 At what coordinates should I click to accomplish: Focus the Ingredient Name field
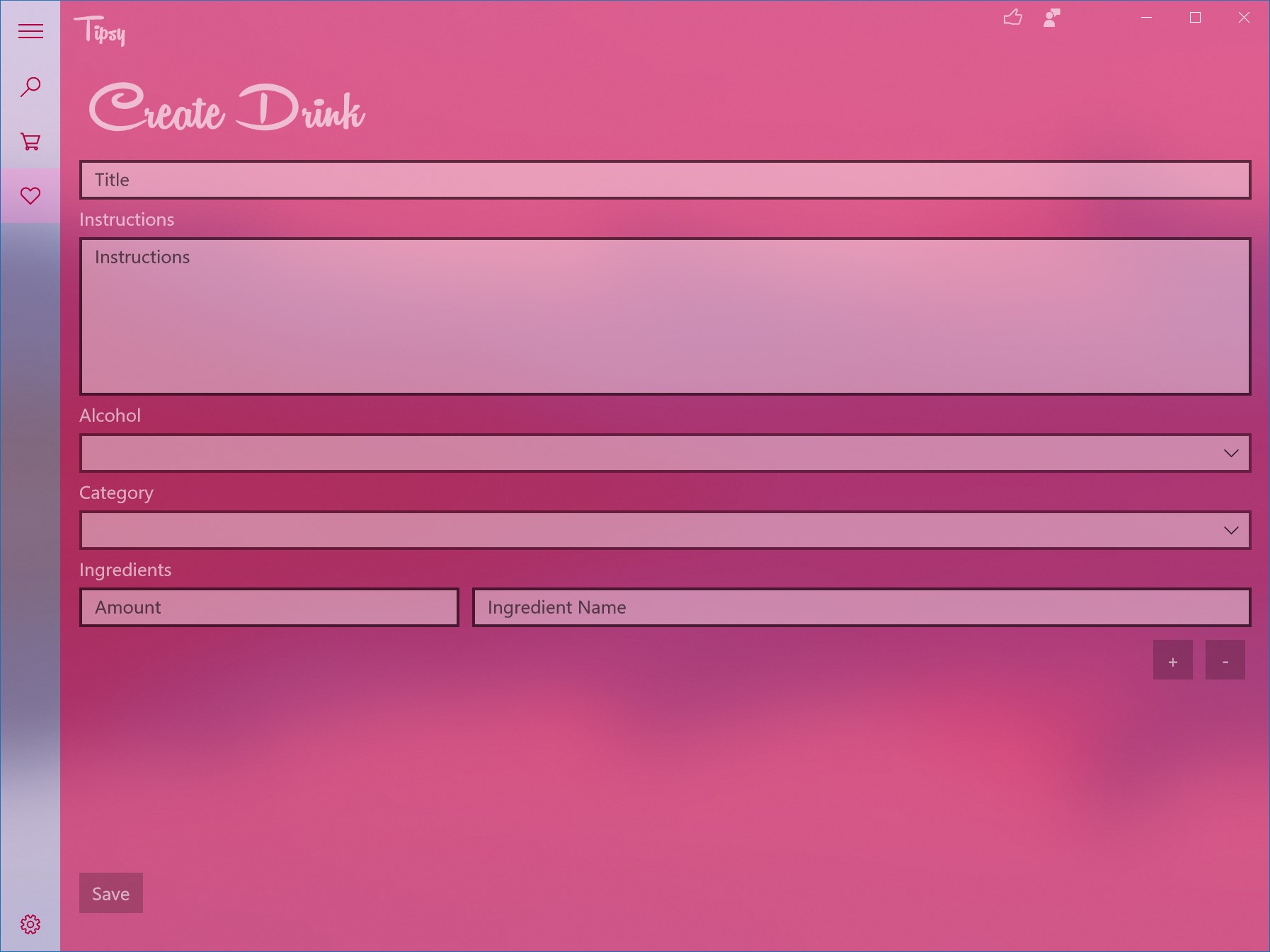(862, 607)
